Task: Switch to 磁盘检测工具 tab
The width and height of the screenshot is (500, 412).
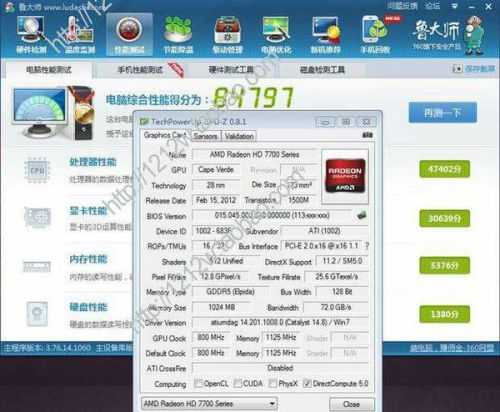Action: (322, 70)
